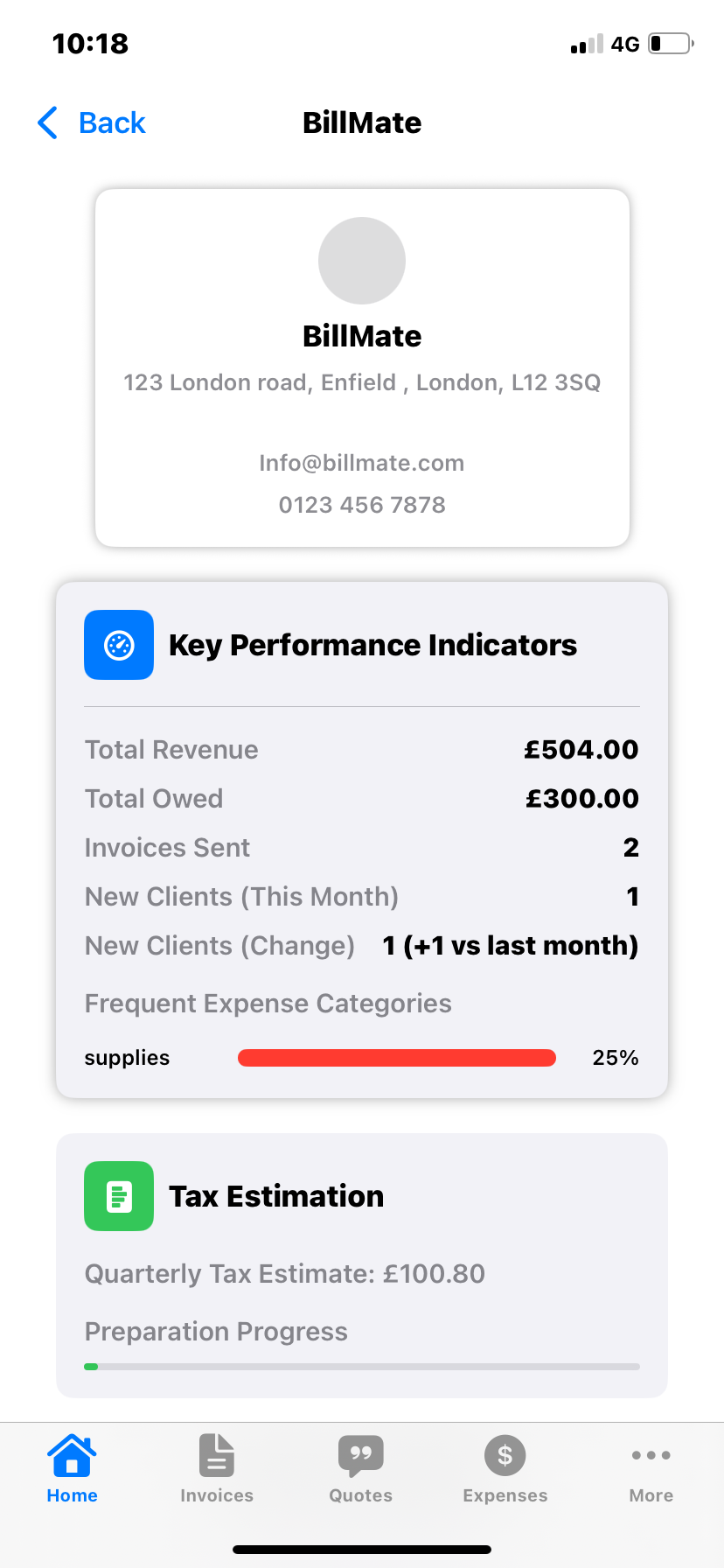This screenshot has height=1568, width=724.
Task: Open Expenses dollar coin tab
Action: [505, 1455]
